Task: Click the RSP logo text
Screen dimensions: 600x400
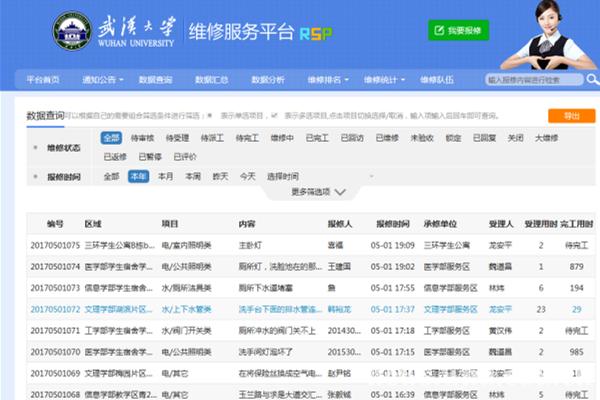Action: (x=315, y=32)
